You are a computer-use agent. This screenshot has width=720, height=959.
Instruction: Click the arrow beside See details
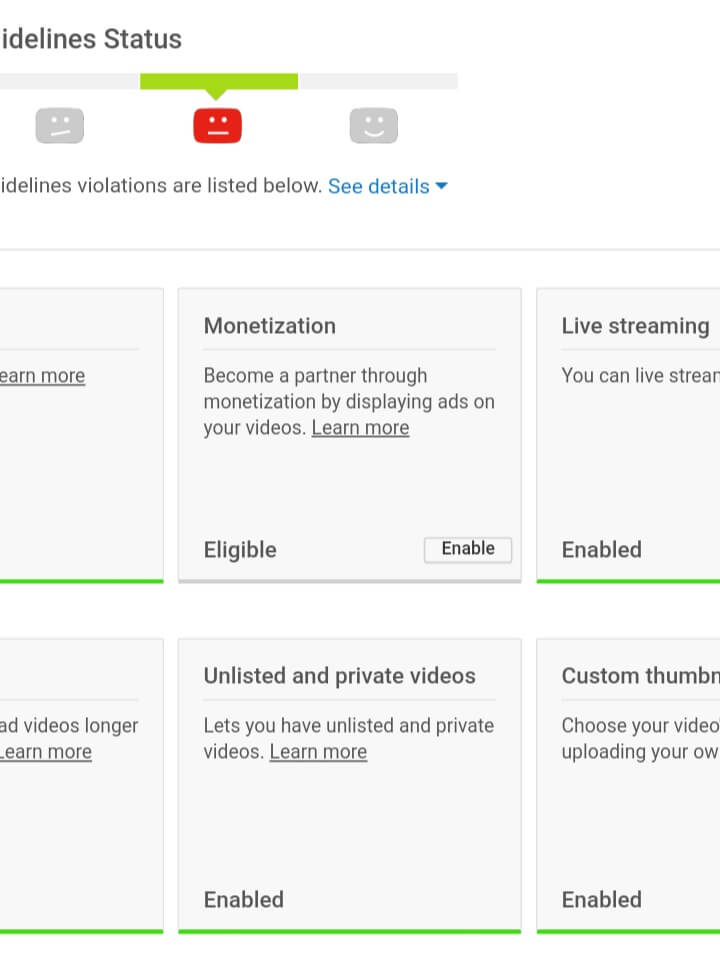click(x=441, y=185)
